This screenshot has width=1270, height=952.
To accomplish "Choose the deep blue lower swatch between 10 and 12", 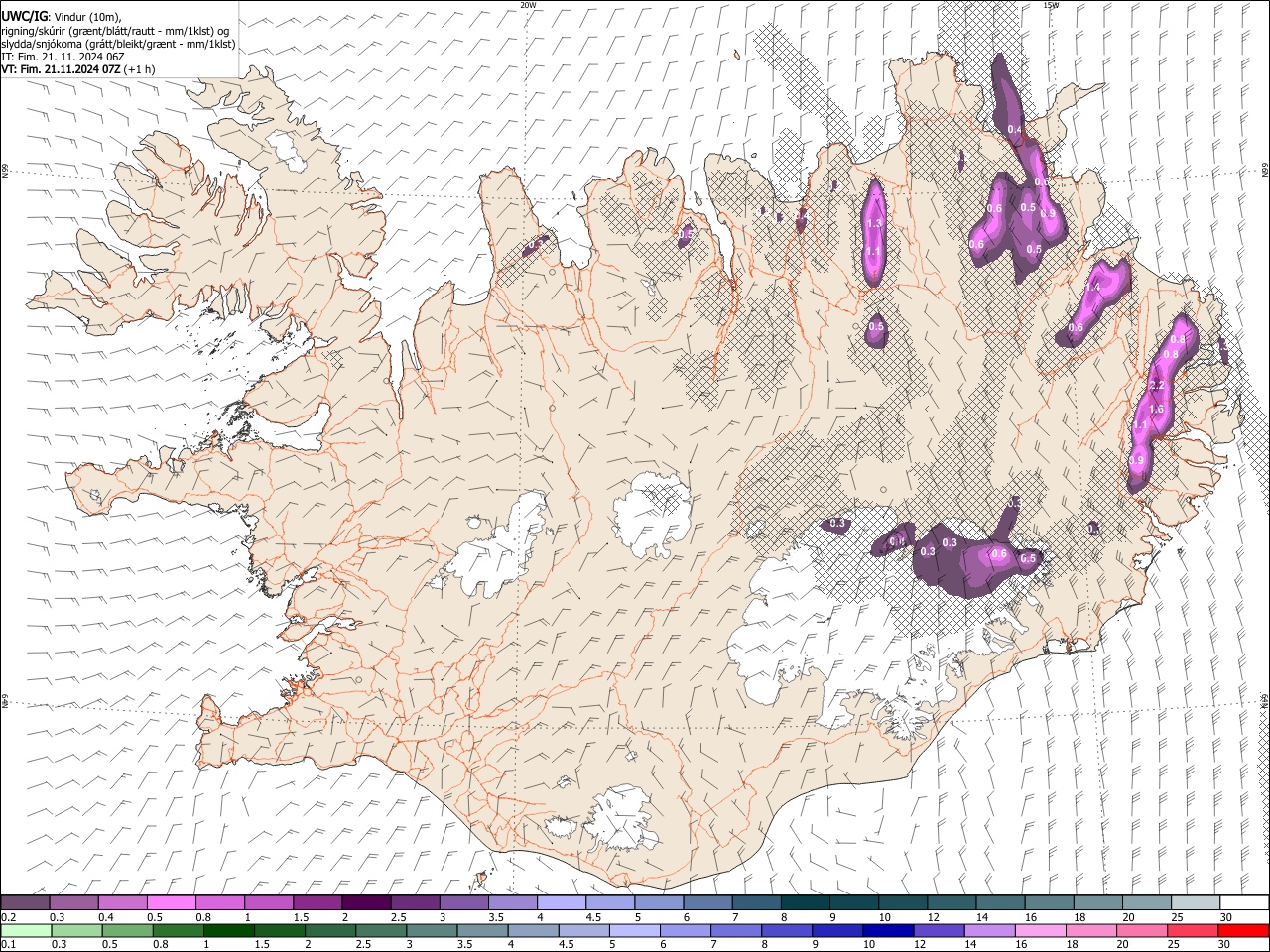I will pos(888,930).
